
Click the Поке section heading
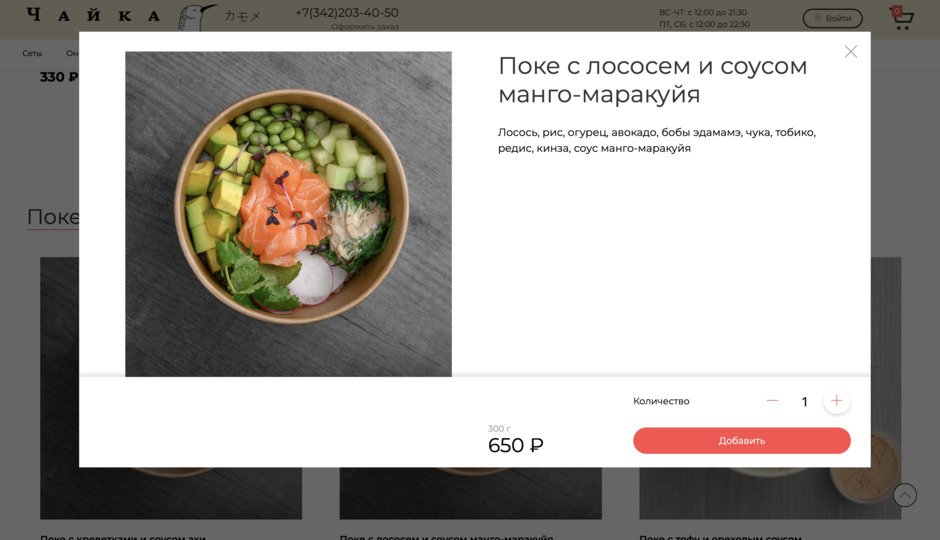pyautogui.click(x=53, y=217)
